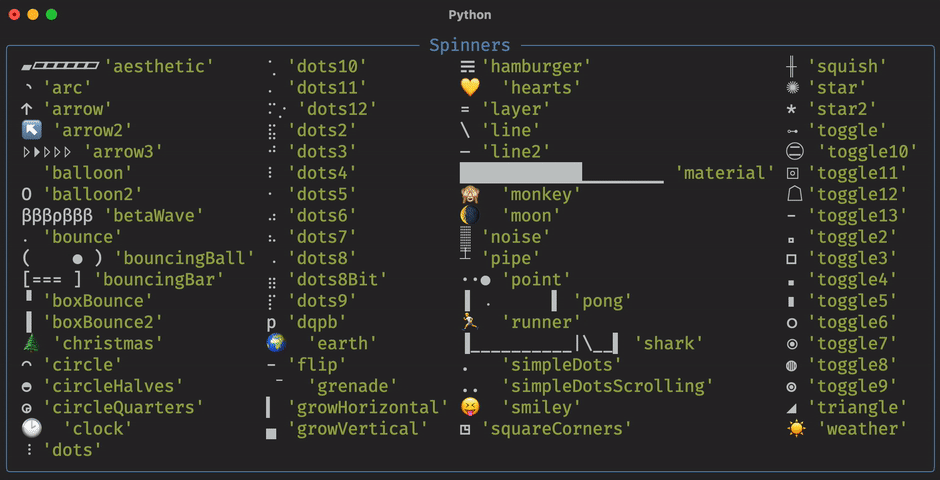Click the material spinner progress bar
Viewport: 940px width, 480px height.
[561, 173]
